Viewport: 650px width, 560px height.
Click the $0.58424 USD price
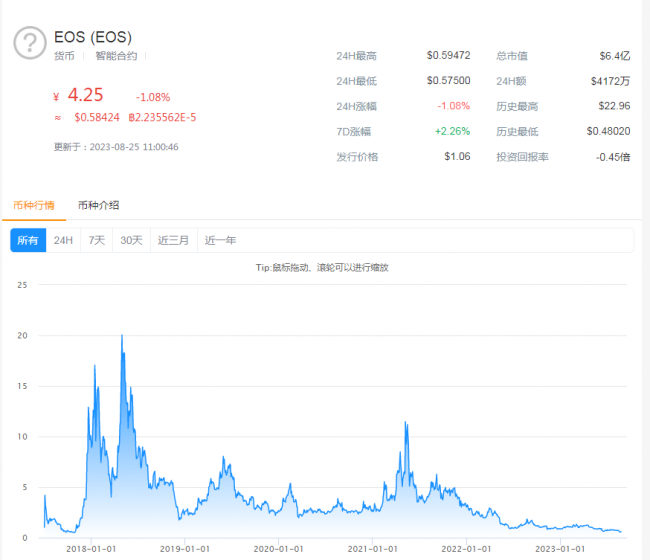97,117
